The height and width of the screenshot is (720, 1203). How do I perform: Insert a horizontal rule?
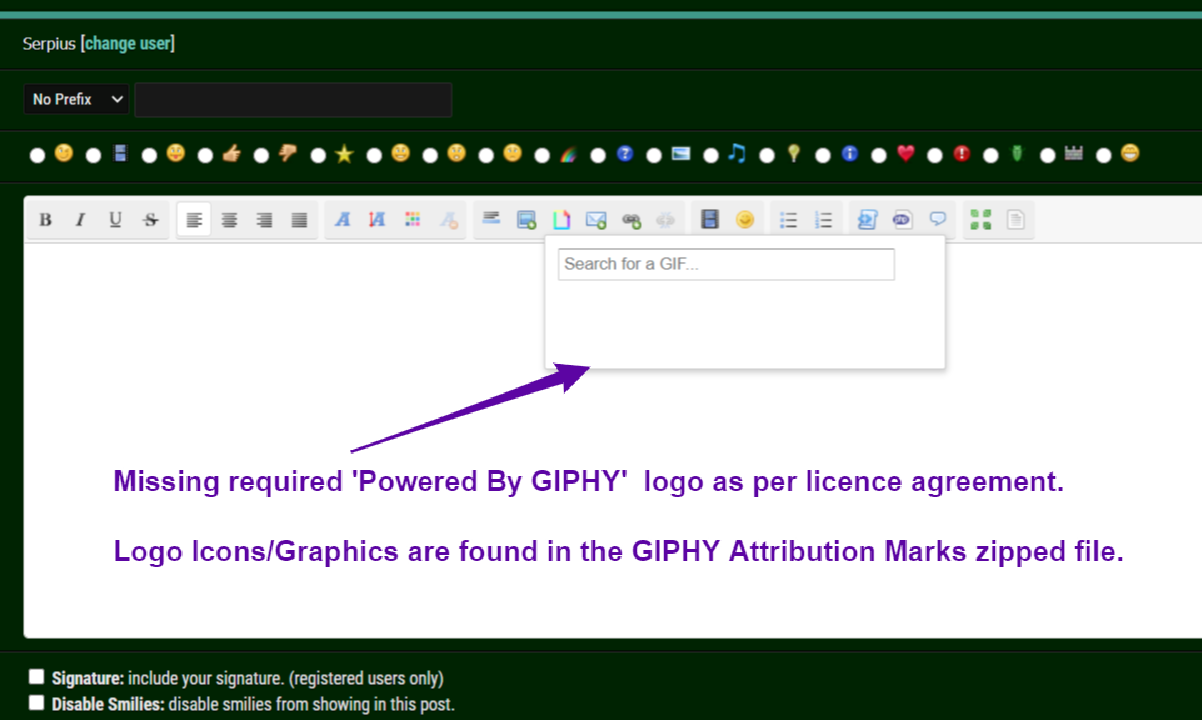coord(491,220)
